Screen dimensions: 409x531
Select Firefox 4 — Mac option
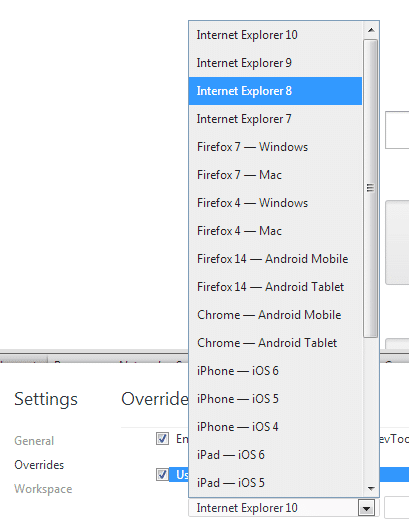275,231
